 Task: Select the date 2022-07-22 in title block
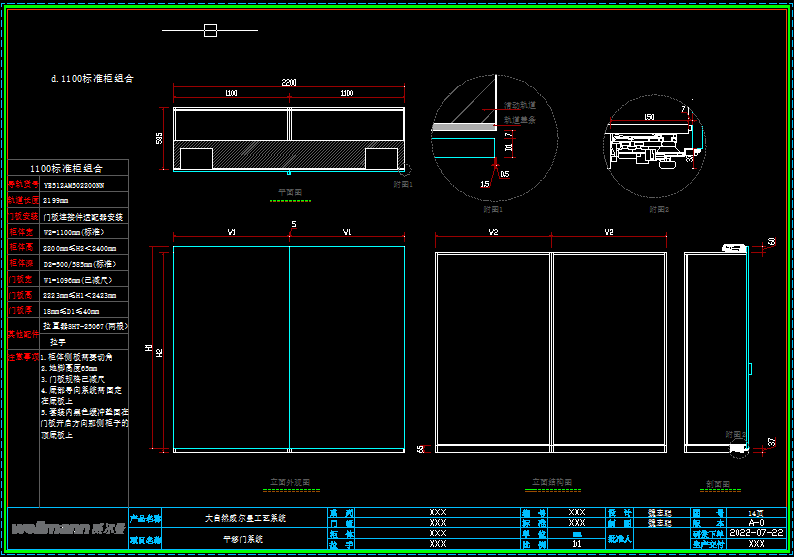[x=759, y=533]
